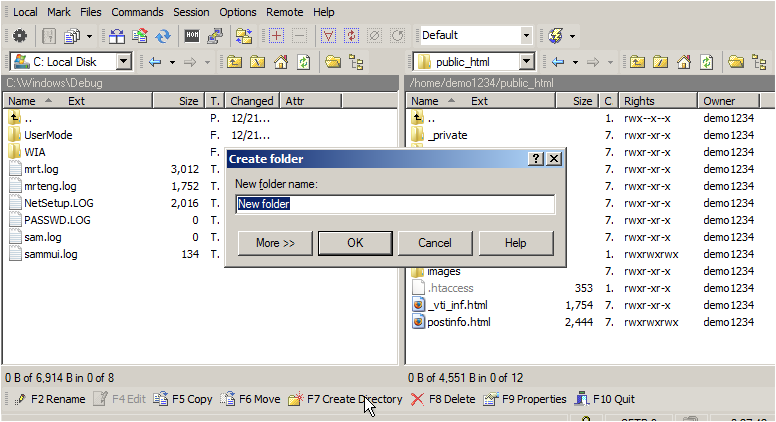Click the dialog's question mark help icon
This screenshot has width=776, height=422.
pyautogui.click(x=536, y=159)
